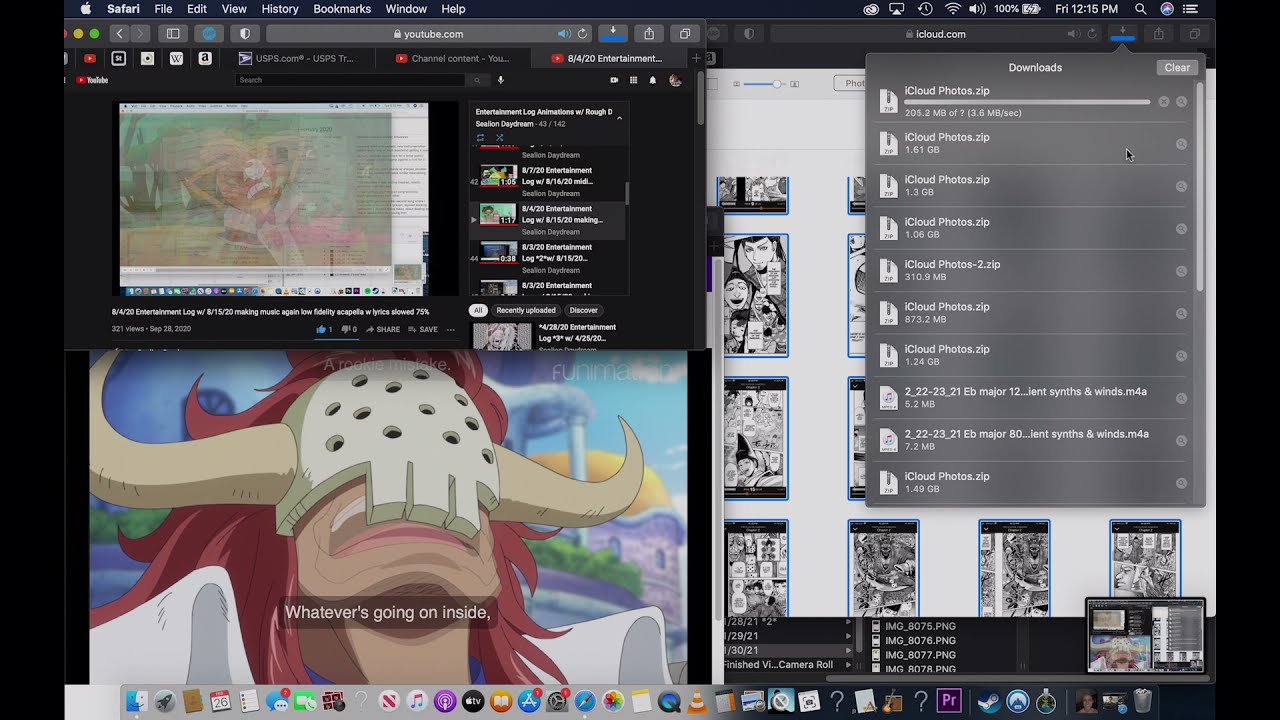
Task: Like the video with the thumbs up
Action: point(324,329)
